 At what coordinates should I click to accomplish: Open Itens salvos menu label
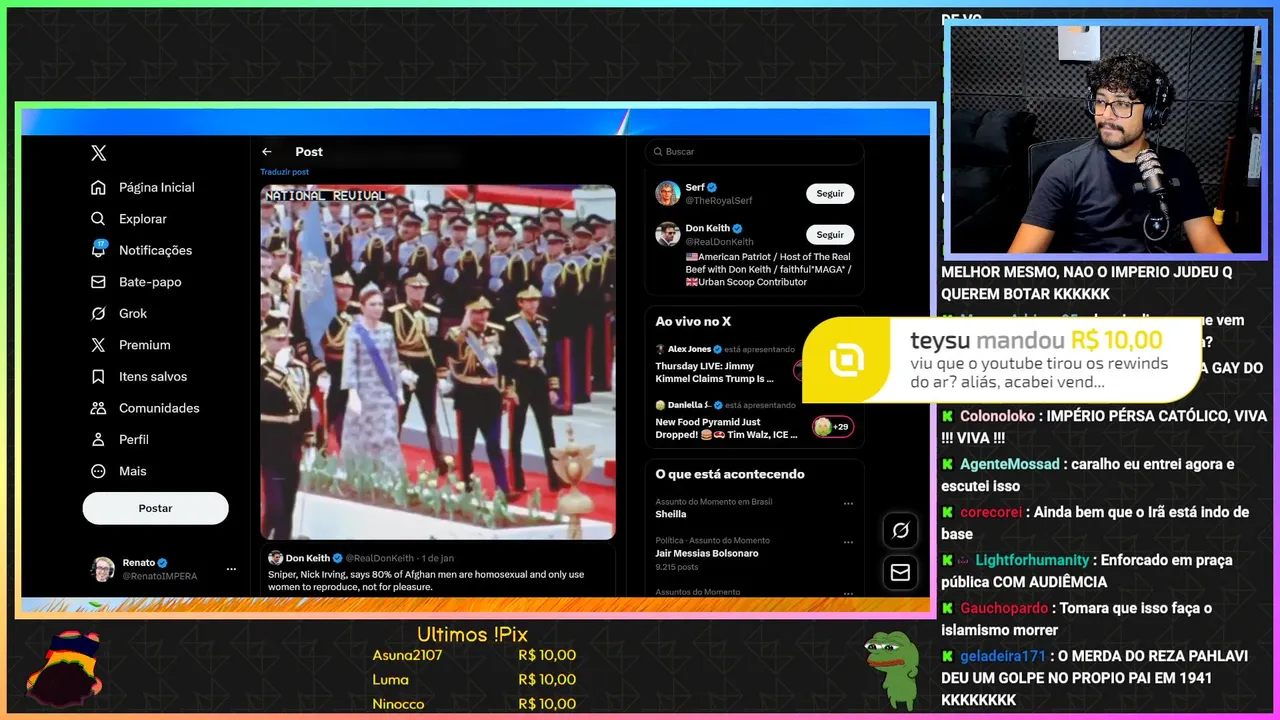pyautogui.click(x=153, y=377)
